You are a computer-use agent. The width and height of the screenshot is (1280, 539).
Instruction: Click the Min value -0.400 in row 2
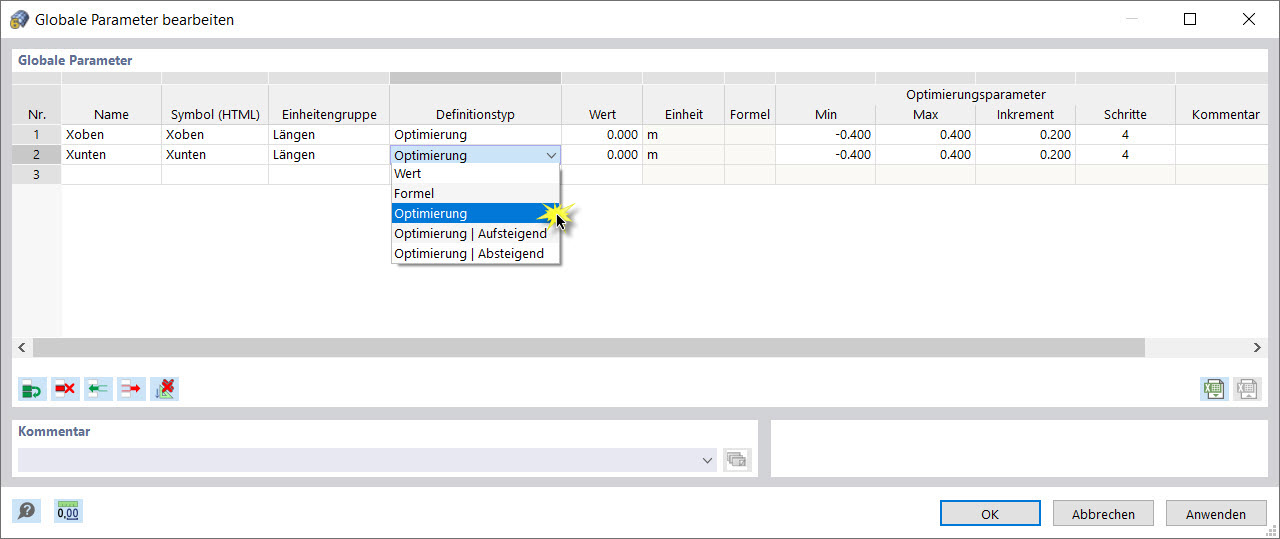(826, 155)
